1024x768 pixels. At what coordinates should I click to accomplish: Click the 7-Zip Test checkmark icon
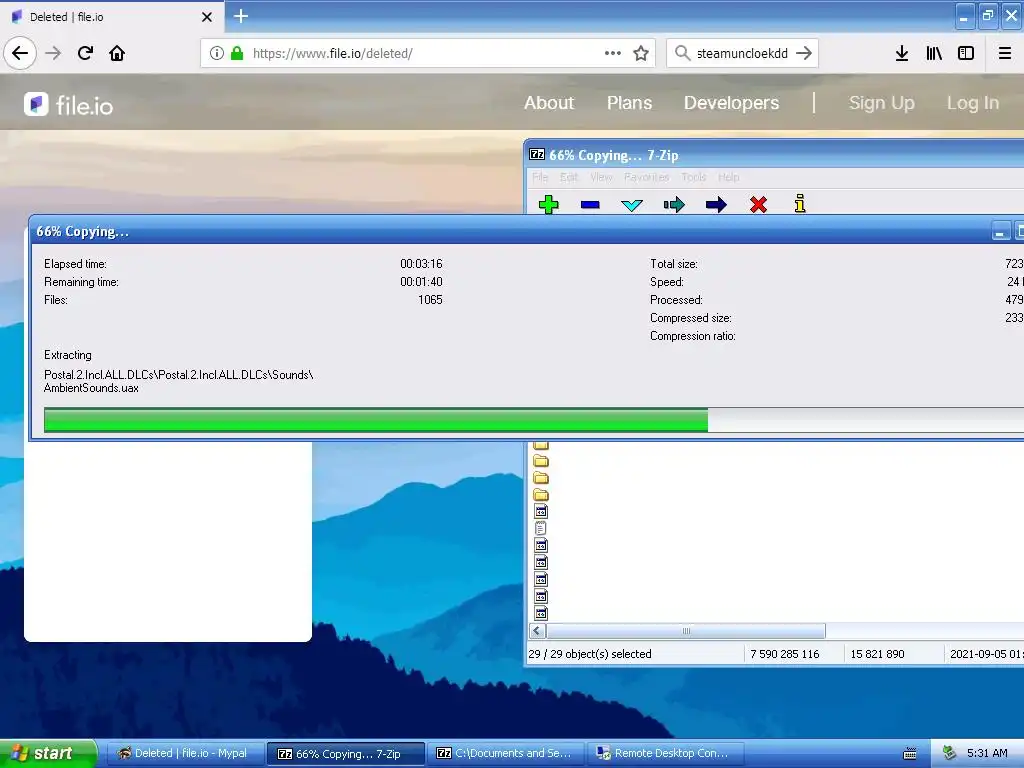[632, 205]
